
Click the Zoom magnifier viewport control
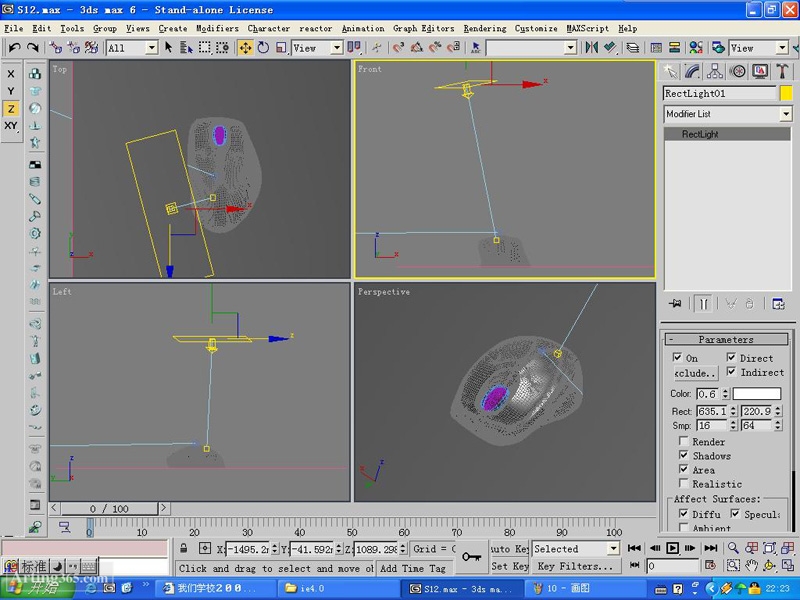coord(733,548)
